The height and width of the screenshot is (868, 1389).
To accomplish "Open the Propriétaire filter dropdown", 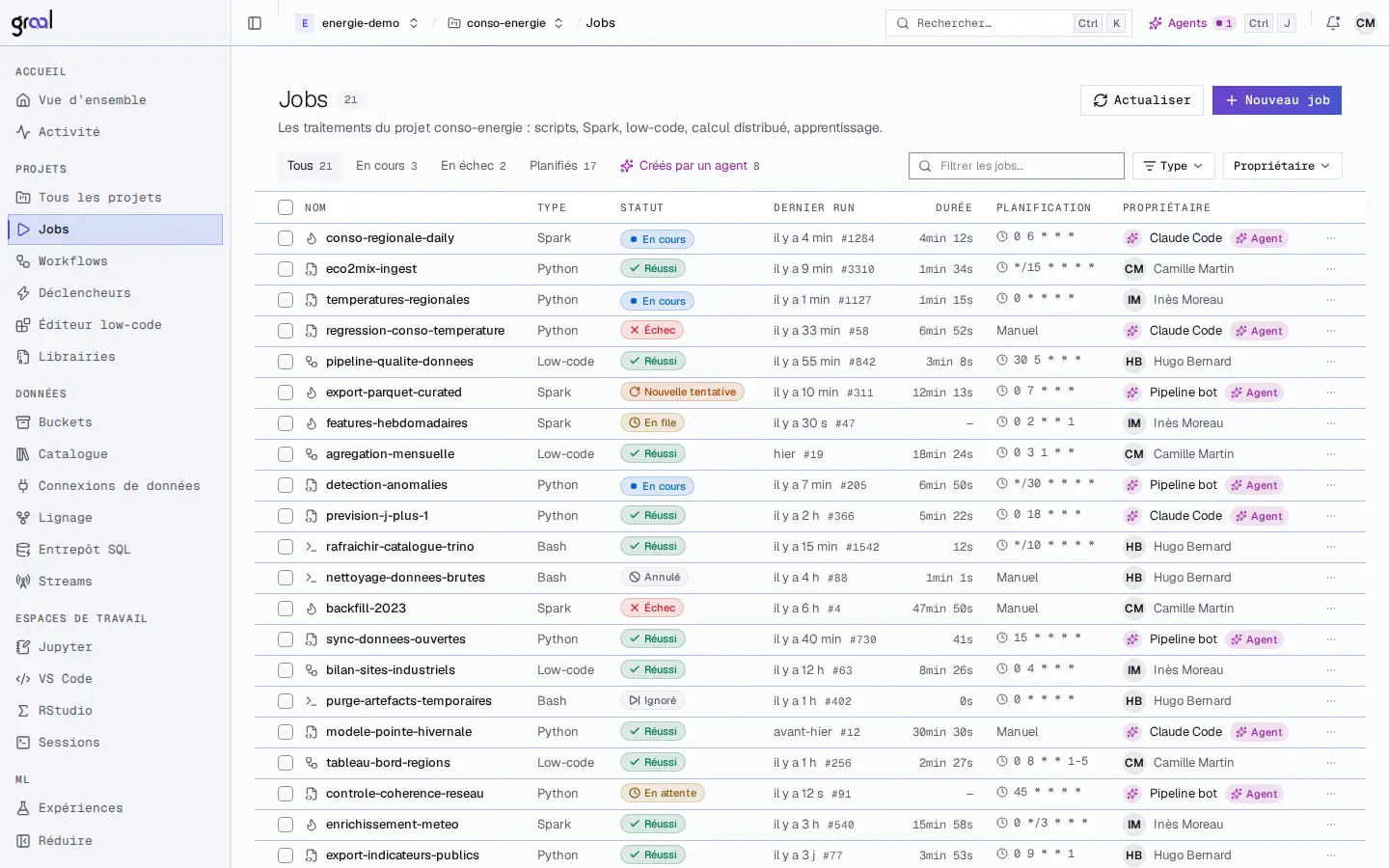I will [1282, 166].
